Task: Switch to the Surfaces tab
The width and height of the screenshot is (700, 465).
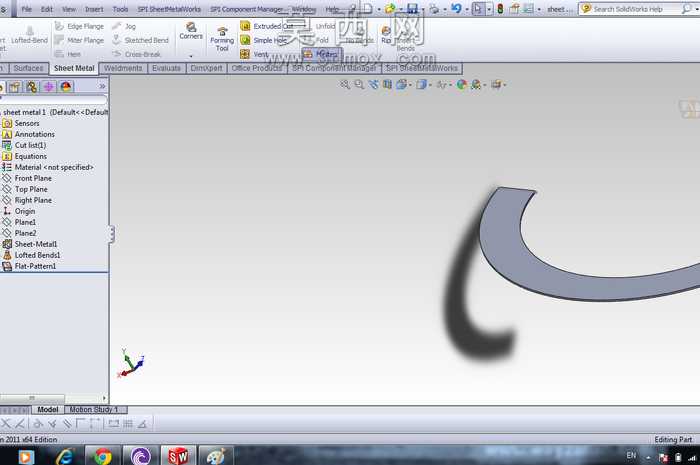Action: [x=29, y=68]
